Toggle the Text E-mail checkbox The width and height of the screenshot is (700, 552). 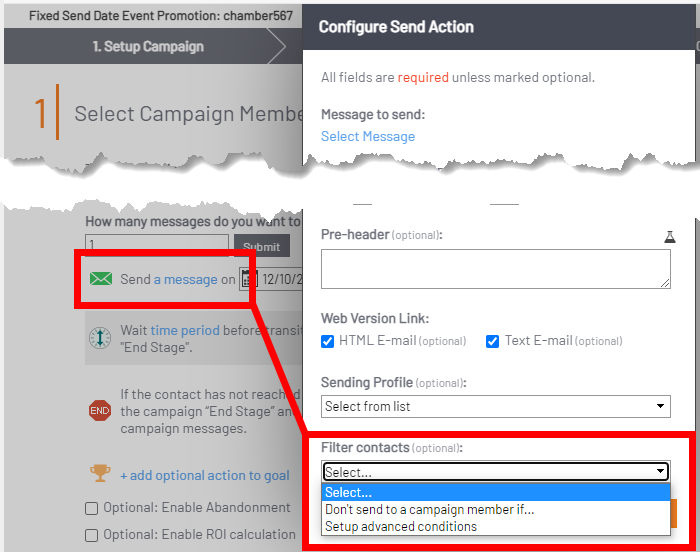492,341
